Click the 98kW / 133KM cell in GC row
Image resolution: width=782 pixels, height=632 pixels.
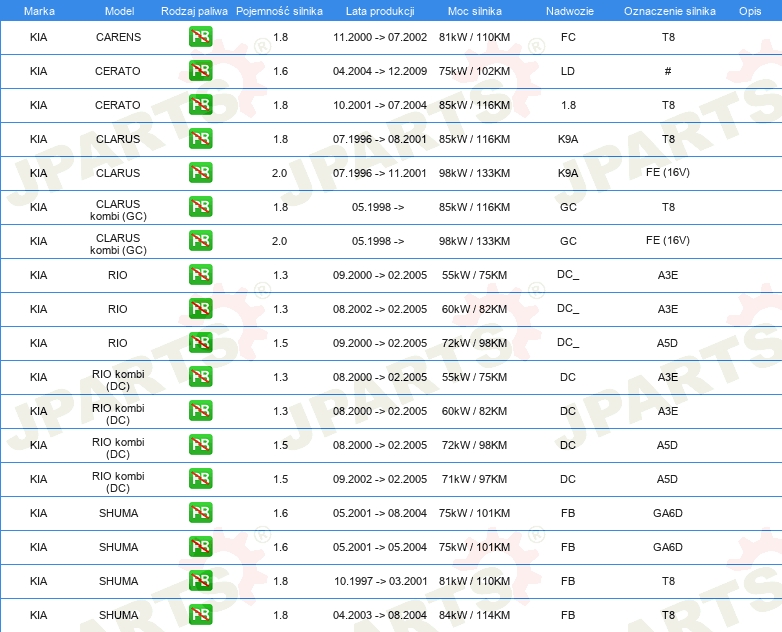pyautogui.click(x=475, y=241)
